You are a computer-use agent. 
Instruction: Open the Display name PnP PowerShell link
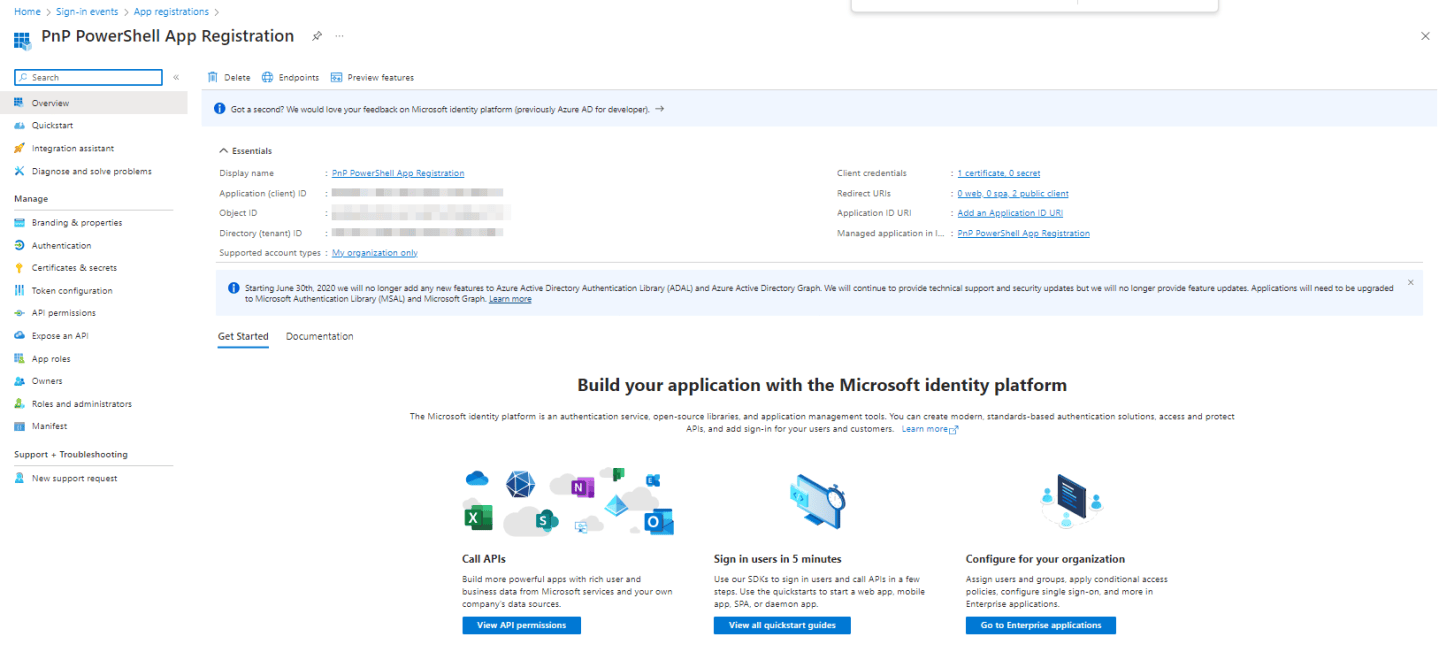click(x=398, y=173)
